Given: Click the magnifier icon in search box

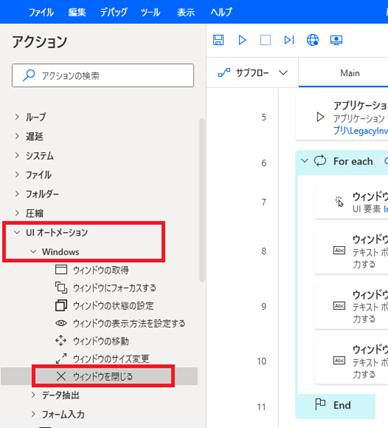Looking at the screenshot, I should pos(29,75).
